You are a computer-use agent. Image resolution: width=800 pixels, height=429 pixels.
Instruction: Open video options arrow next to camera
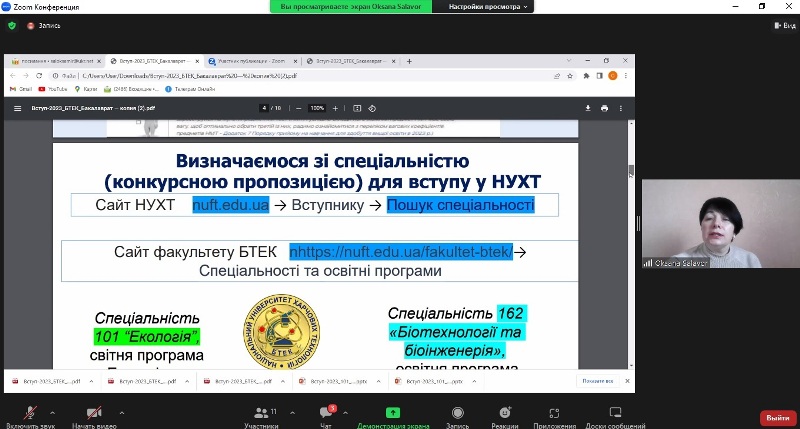click(x=121, y=413)
